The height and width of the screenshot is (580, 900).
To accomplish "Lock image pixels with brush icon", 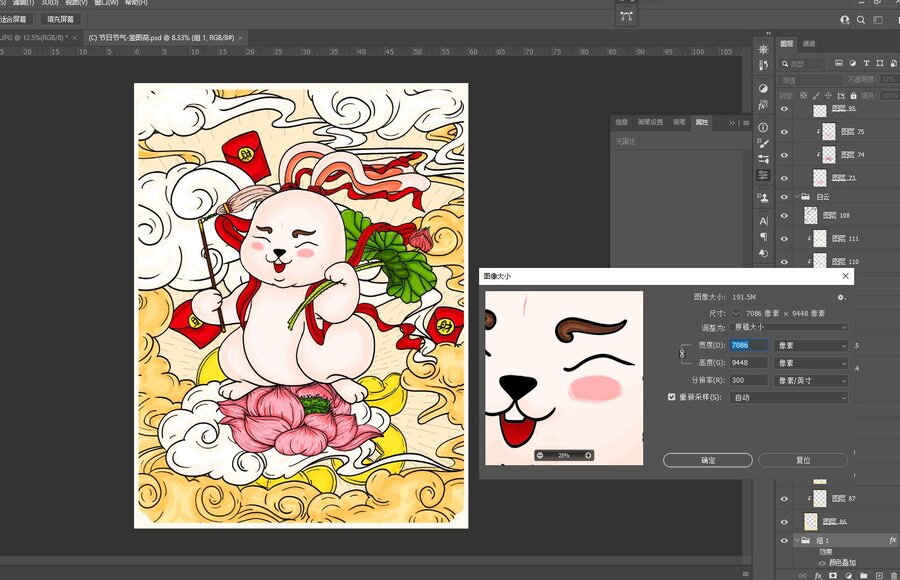I will pos(816,95).
